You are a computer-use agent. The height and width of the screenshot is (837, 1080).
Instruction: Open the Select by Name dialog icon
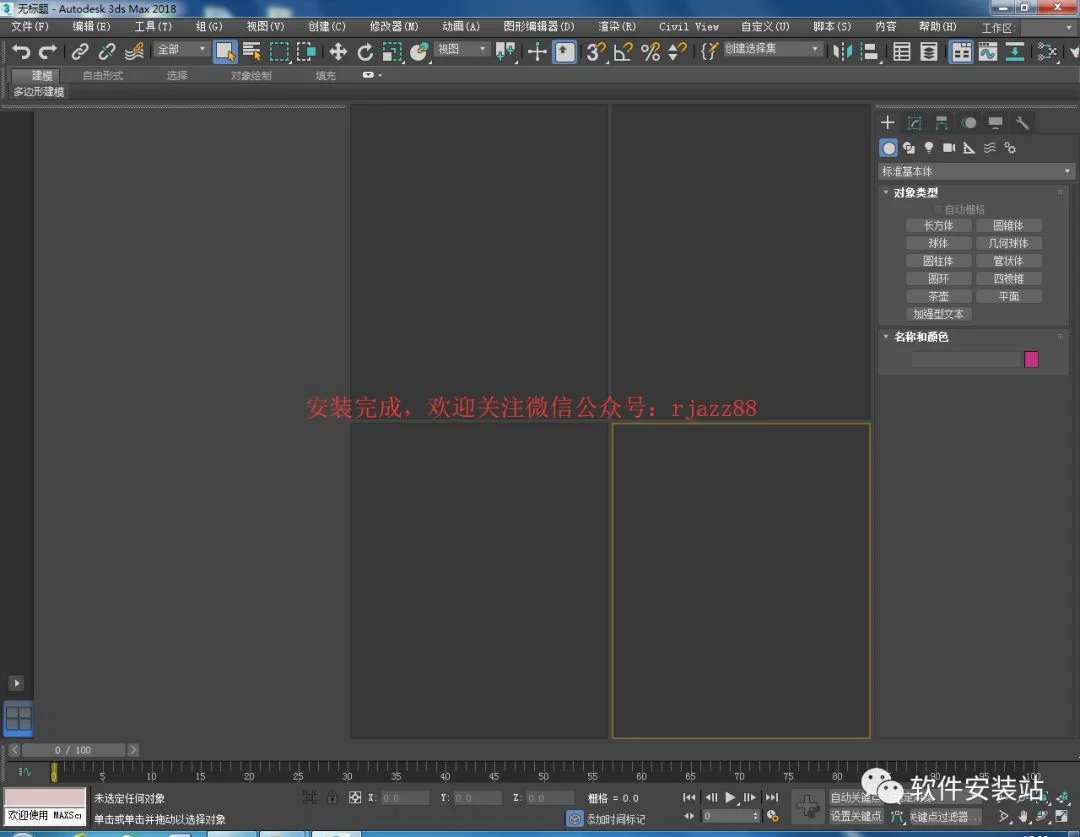(252, 52)
